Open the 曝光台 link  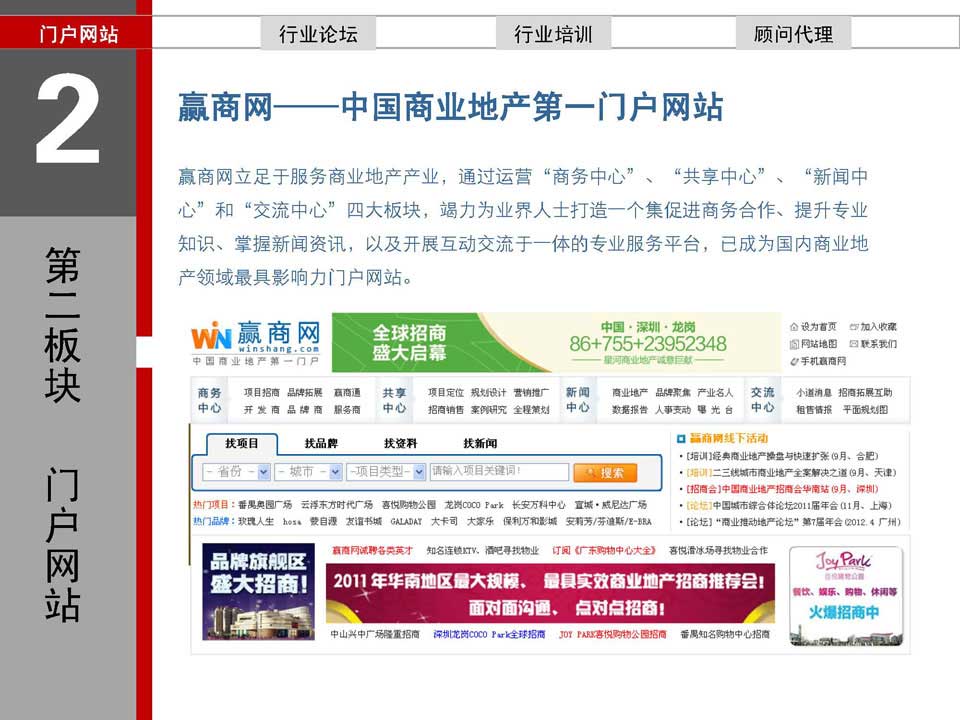coord(715,410)
